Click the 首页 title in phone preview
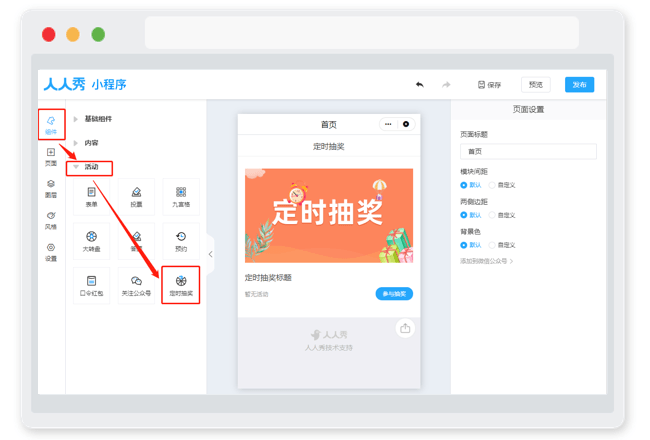This screenshot has height=440, width=650. click(329, 124)
